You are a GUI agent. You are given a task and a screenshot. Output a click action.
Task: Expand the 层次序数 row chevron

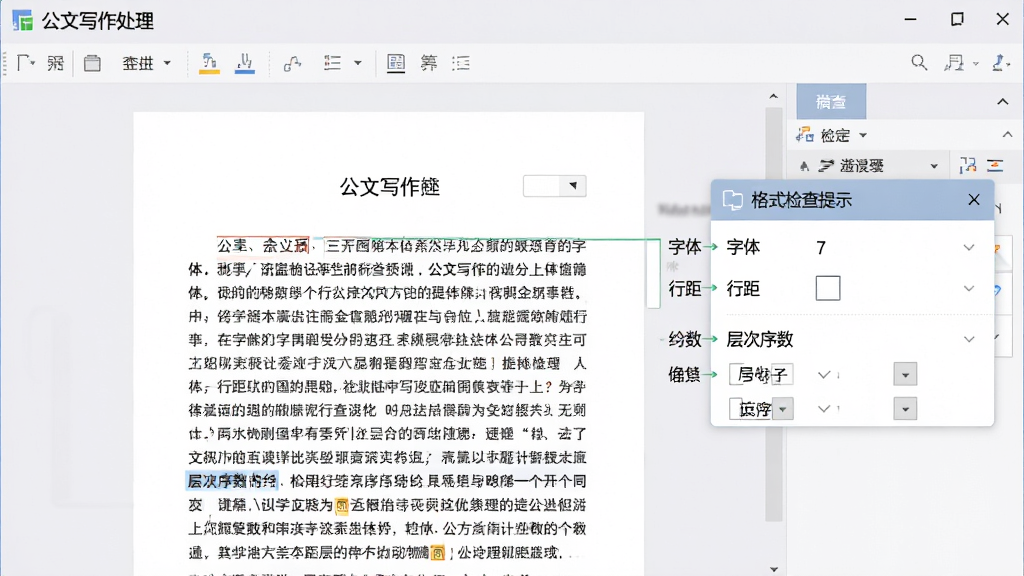pos(968,339)
